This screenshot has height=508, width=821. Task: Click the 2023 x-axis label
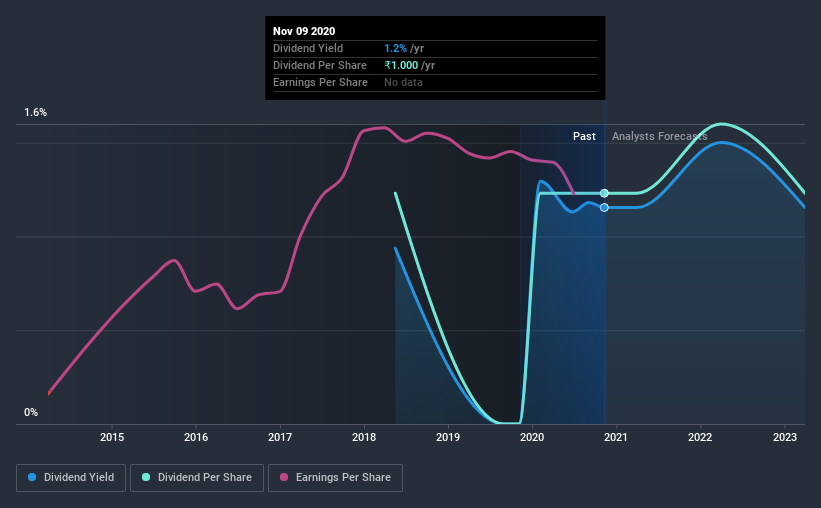[785, 437]
